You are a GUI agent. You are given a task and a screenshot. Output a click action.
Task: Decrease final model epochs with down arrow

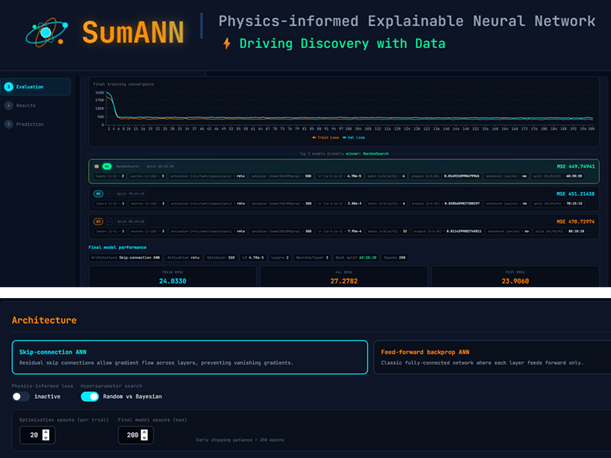tap(145, 438)
